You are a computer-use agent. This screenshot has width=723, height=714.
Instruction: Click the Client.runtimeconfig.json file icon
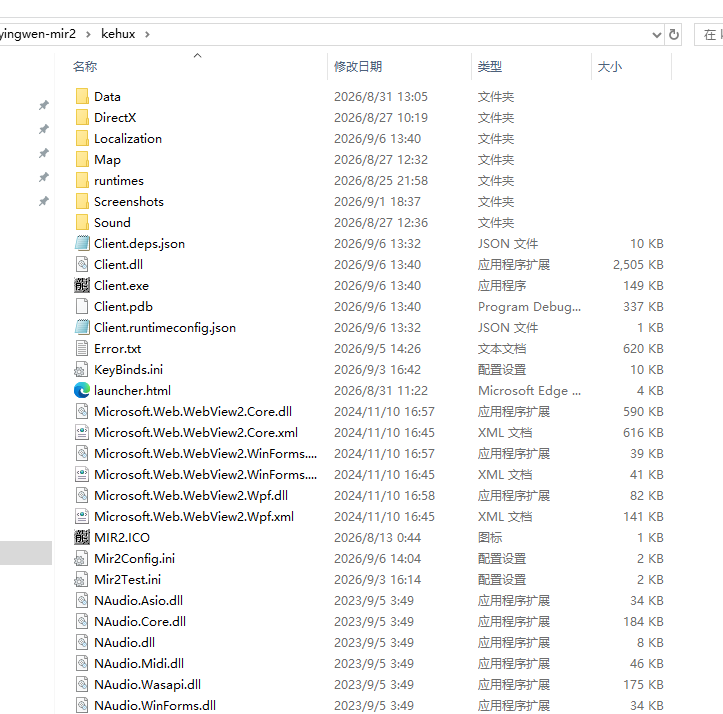pyautogui.click(x=82, y=327)
